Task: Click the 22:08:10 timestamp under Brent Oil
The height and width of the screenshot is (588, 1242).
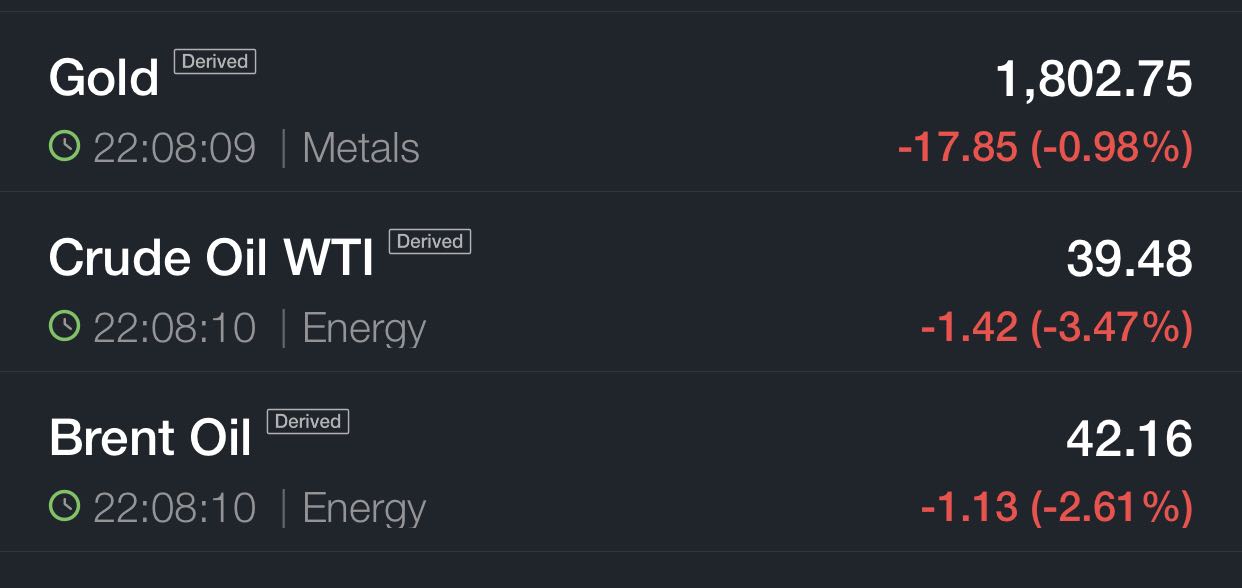Action: (x=174, y=509)
